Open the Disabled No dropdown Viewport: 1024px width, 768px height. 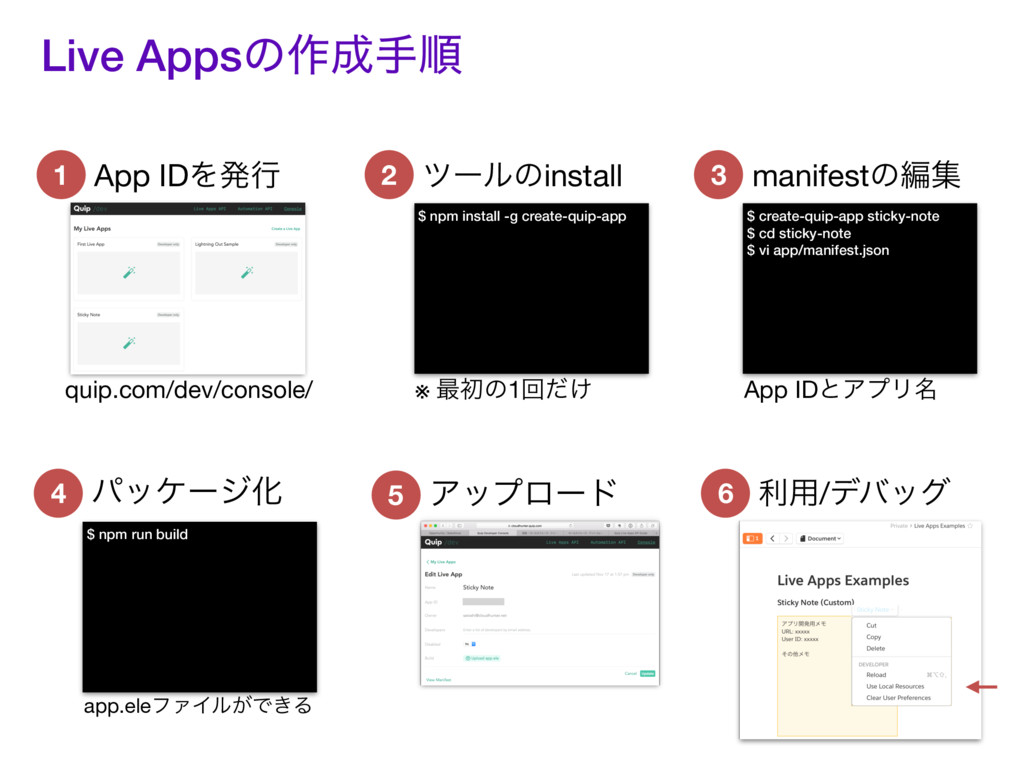[470, 644]
